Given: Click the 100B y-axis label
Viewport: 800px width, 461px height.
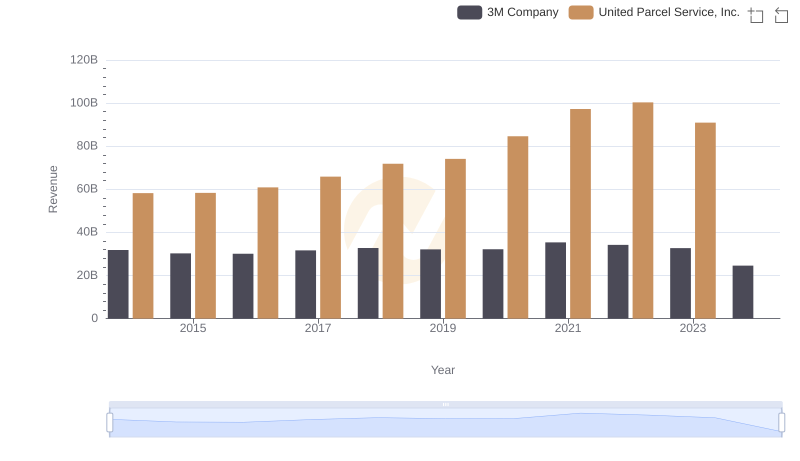Looking at the screenshot, I should pyautogui.click(x=84, y=103).
